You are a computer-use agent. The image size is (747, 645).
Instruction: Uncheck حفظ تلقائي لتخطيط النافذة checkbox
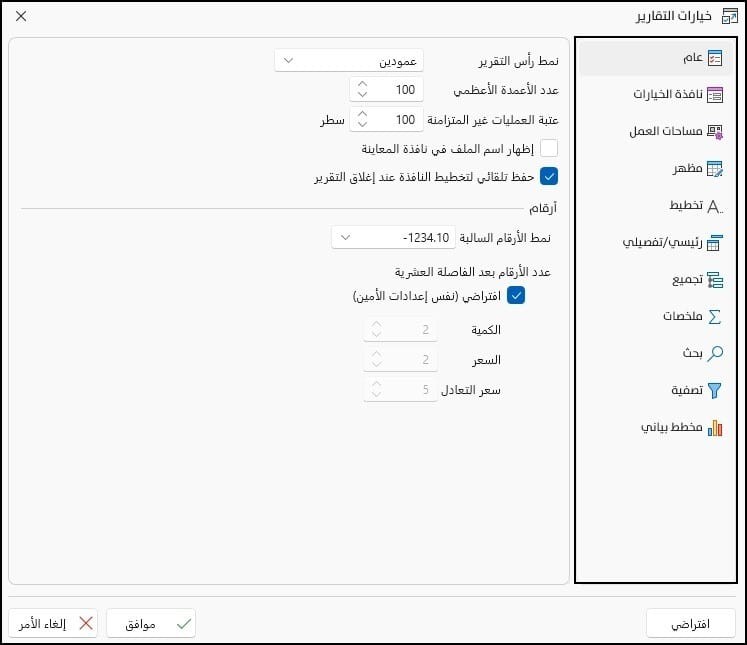(x=549, y=177)
